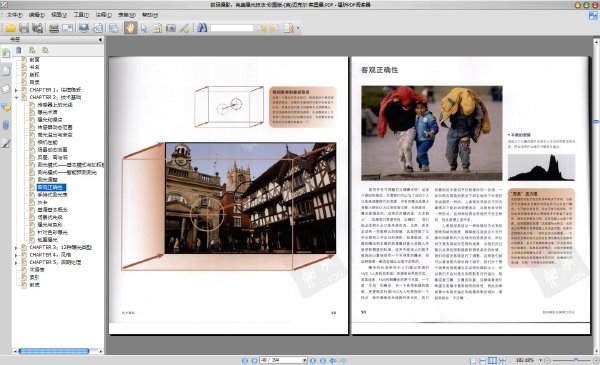600x365 pixels.
Task: Open the zoom percentage dropdown
Action: click(x=540, y=360)
